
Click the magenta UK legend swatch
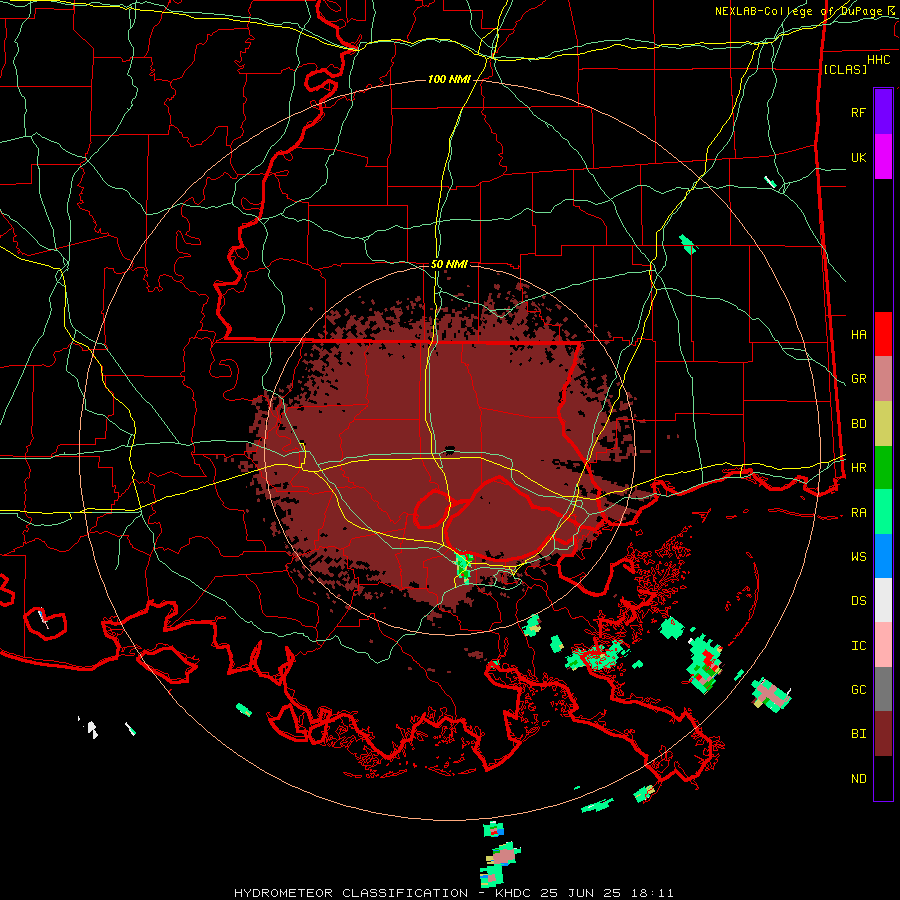883,157
